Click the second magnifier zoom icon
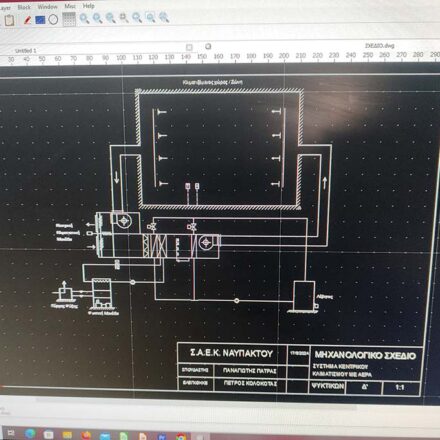 [97, 18]
